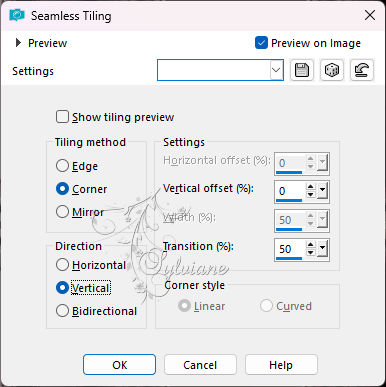
Task: Click the save preset floppy disk icon
Action: coord(302,70)
